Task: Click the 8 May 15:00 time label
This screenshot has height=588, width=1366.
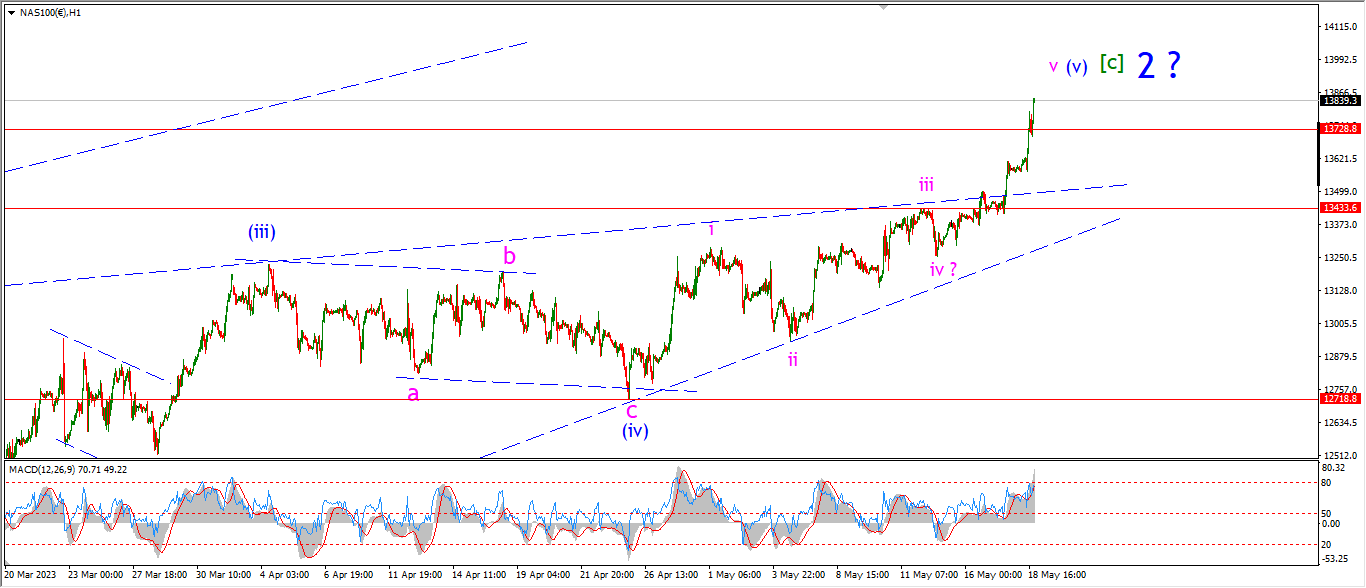Action: pyautogui.click(x=864, y=576)
